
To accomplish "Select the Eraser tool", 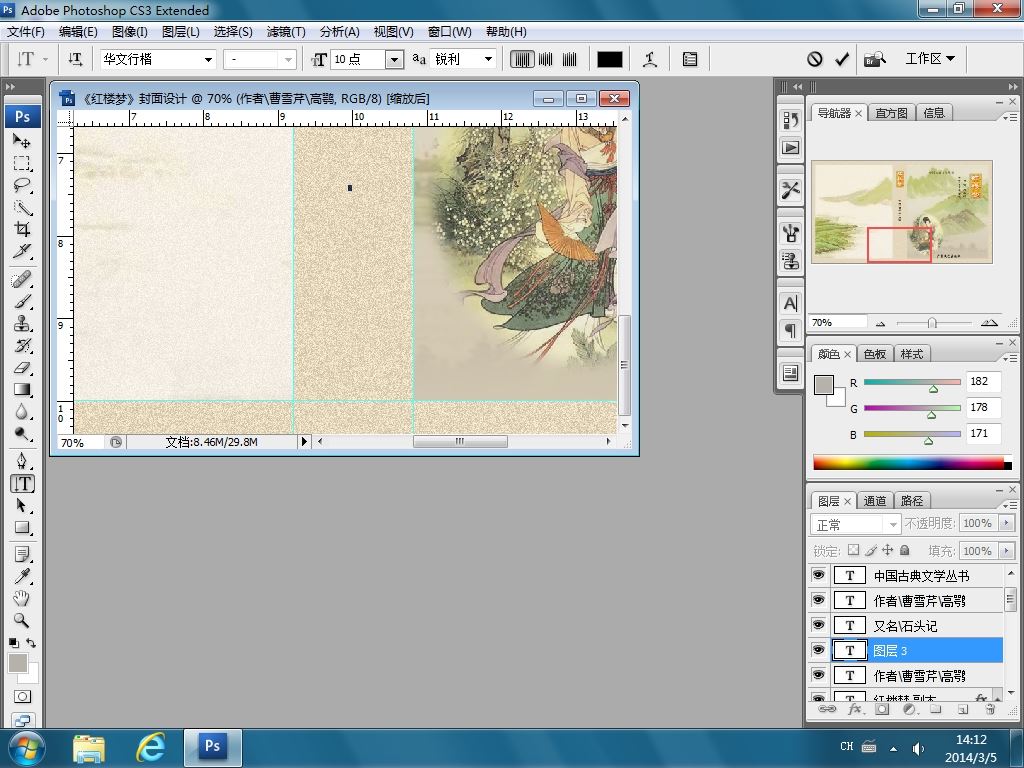I will click(x=22, y=368).
